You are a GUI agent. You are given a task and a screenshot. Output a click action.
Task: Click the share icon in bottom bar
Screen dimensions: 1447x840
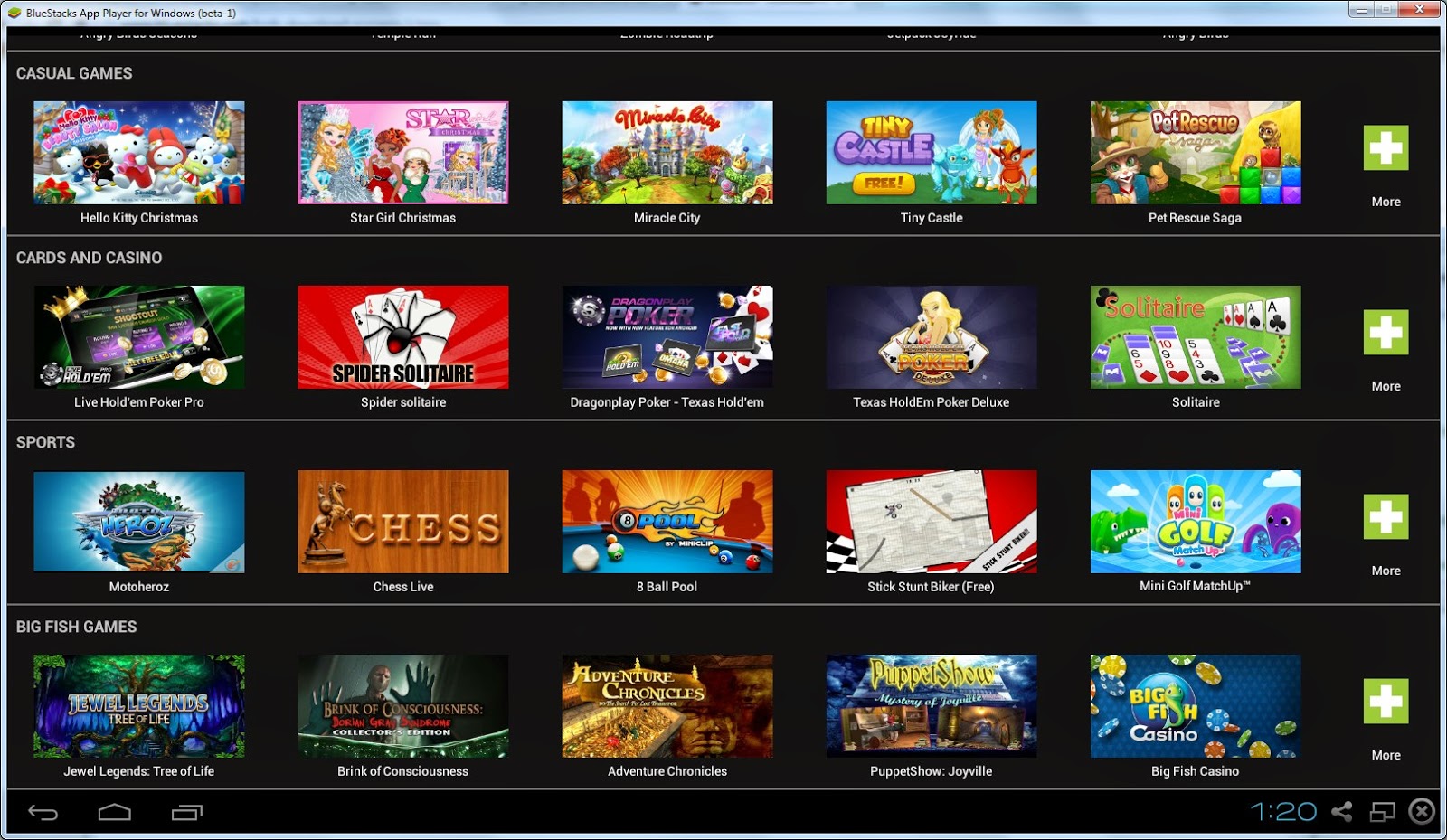(1342, 812)
